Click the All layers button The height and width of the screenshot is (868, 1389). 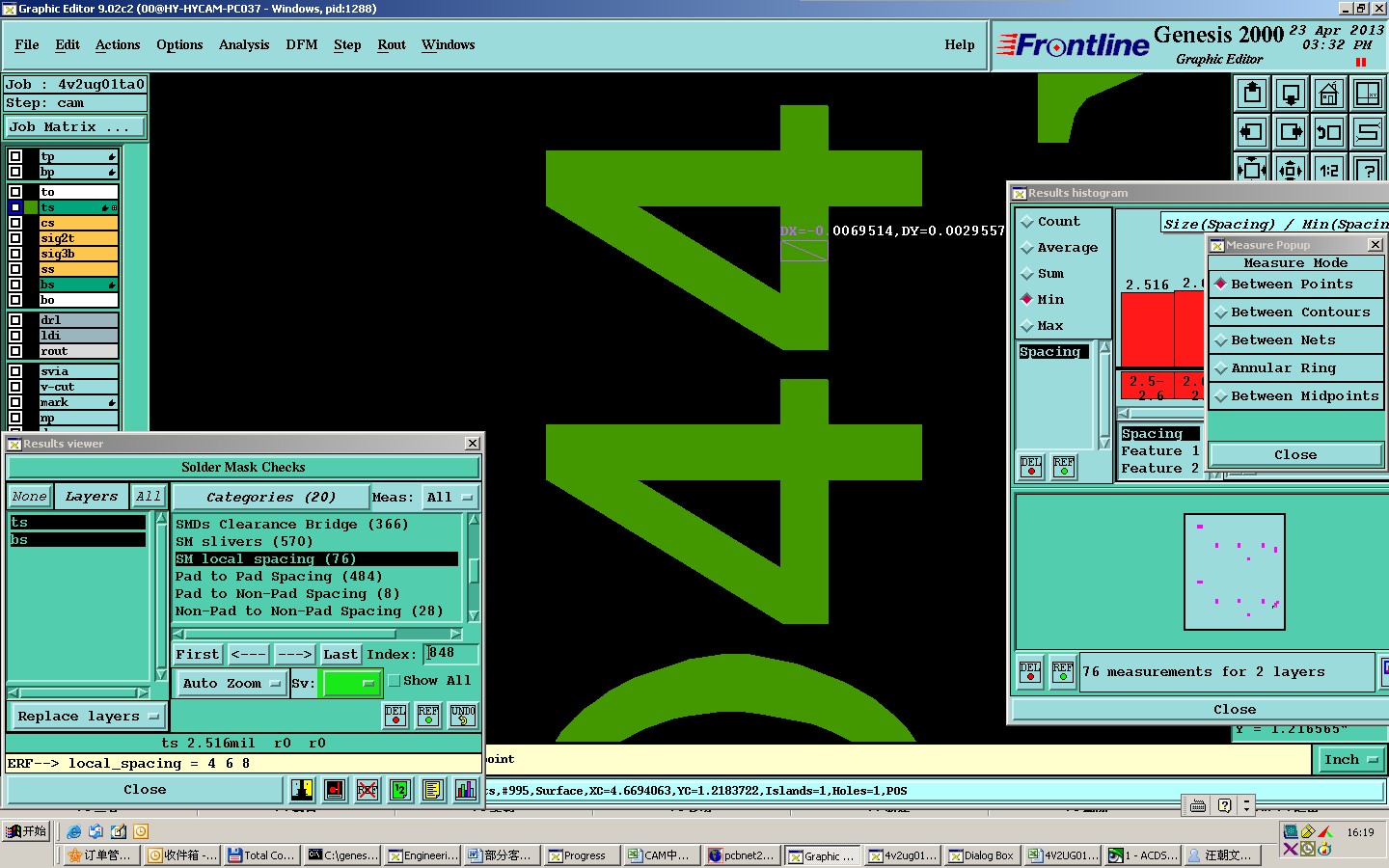[149, 497]
